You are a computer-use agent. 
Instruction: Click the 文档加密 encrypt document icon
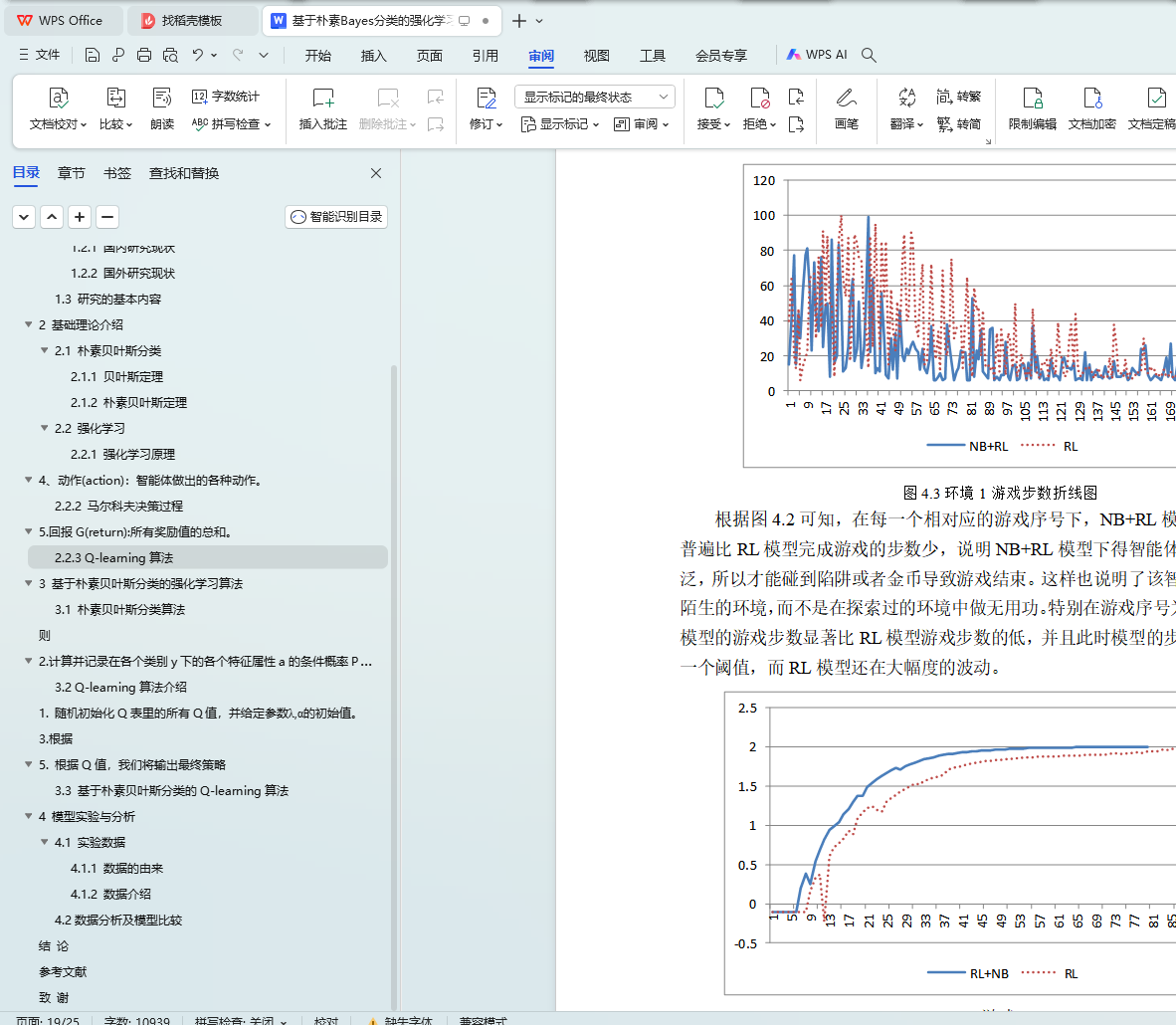click(1091, 108)
